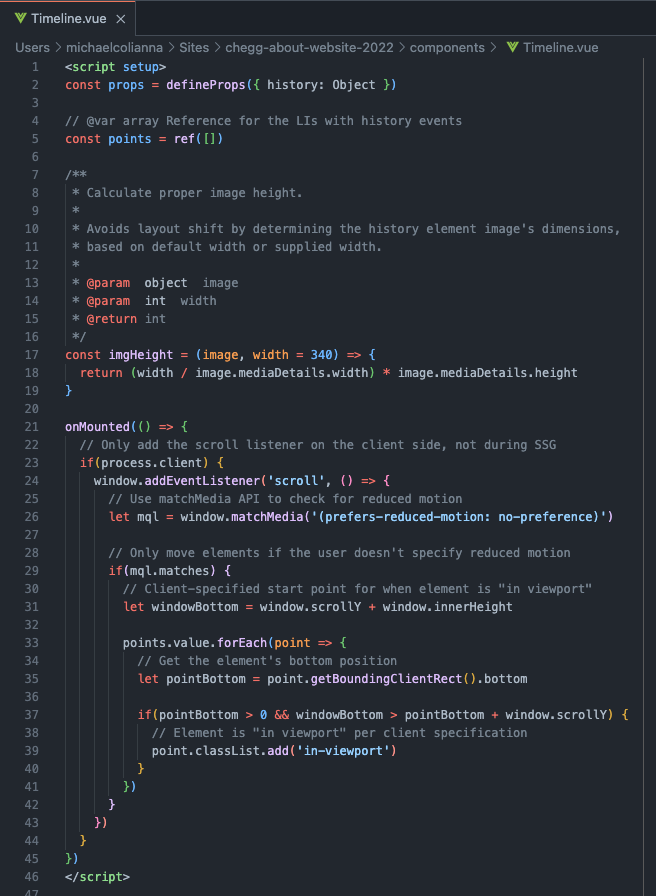Click 'imgHeight' function name

coord(141,355)
